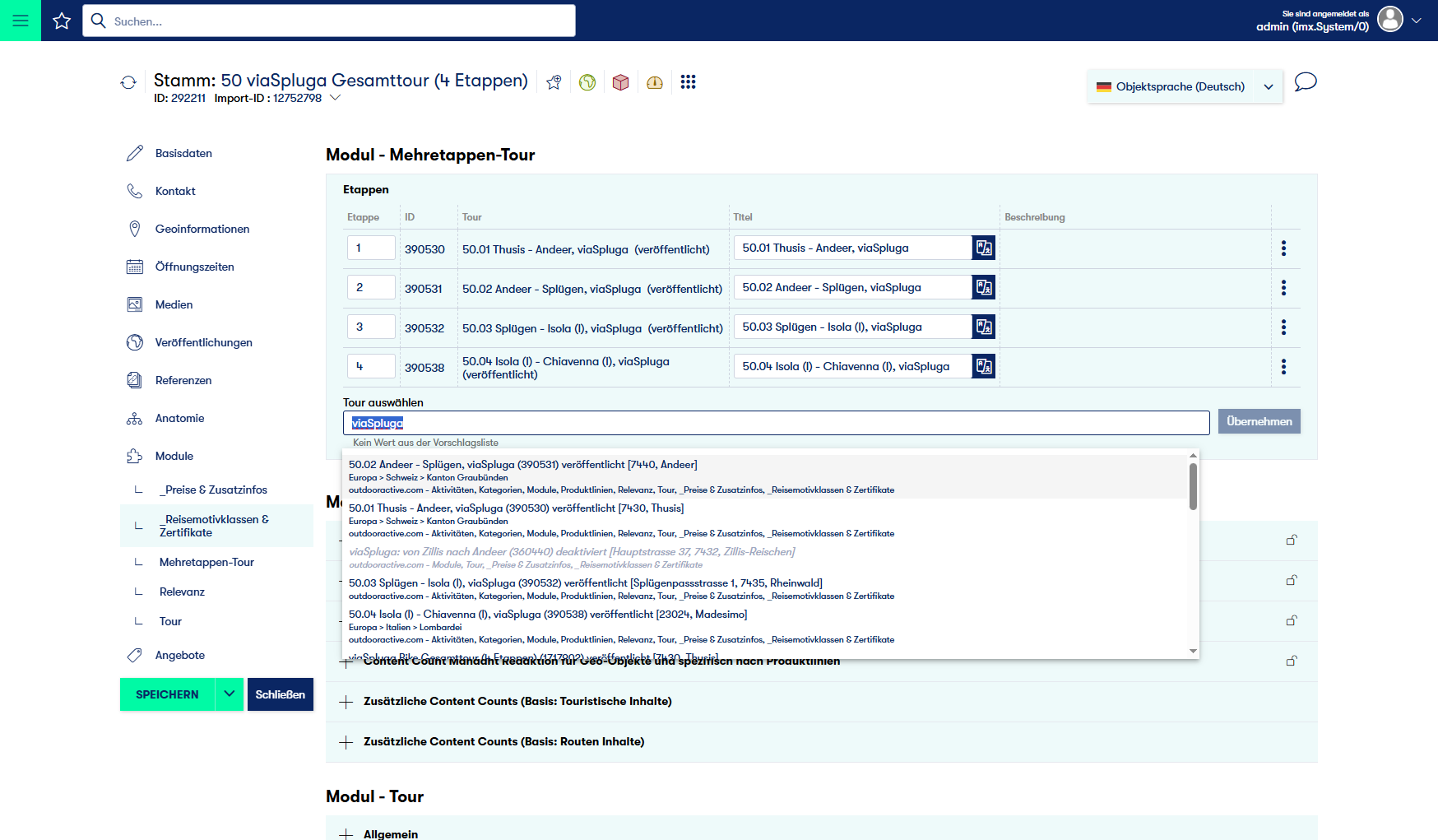This screenshot has height=840, width=1438.
Task: Click translate icon for 50.04 Isola title
Action: pos(984,366)
